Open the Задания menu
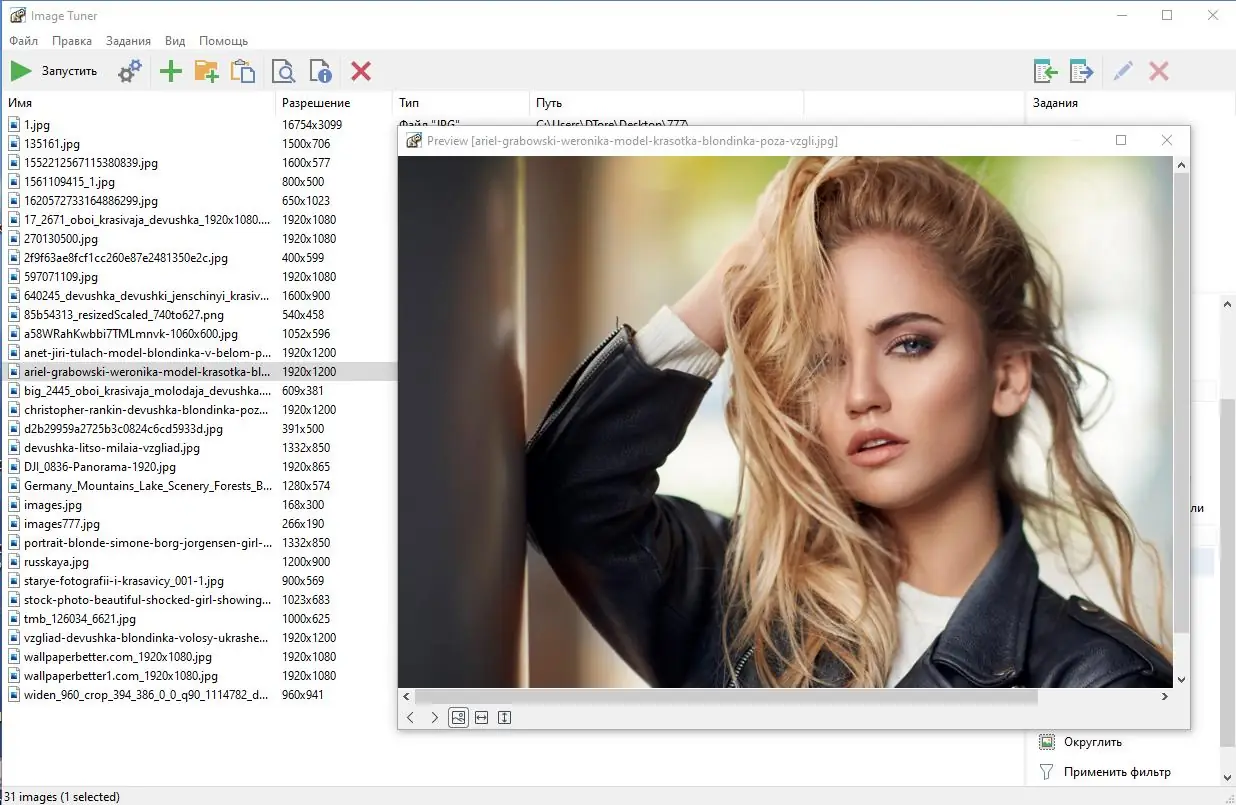This screenshot has width=1236, height=805. (x=128, y=41)
